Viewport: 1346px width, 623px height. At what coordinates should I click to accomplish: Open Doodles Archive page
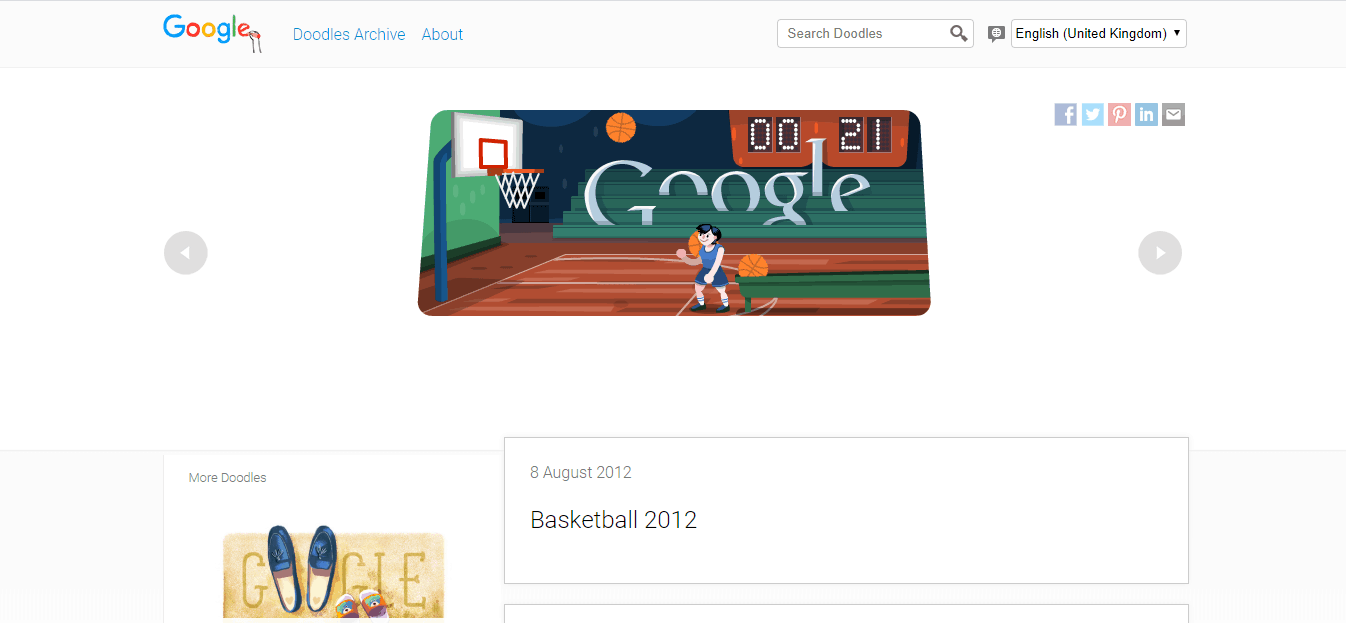coord(349,34)
